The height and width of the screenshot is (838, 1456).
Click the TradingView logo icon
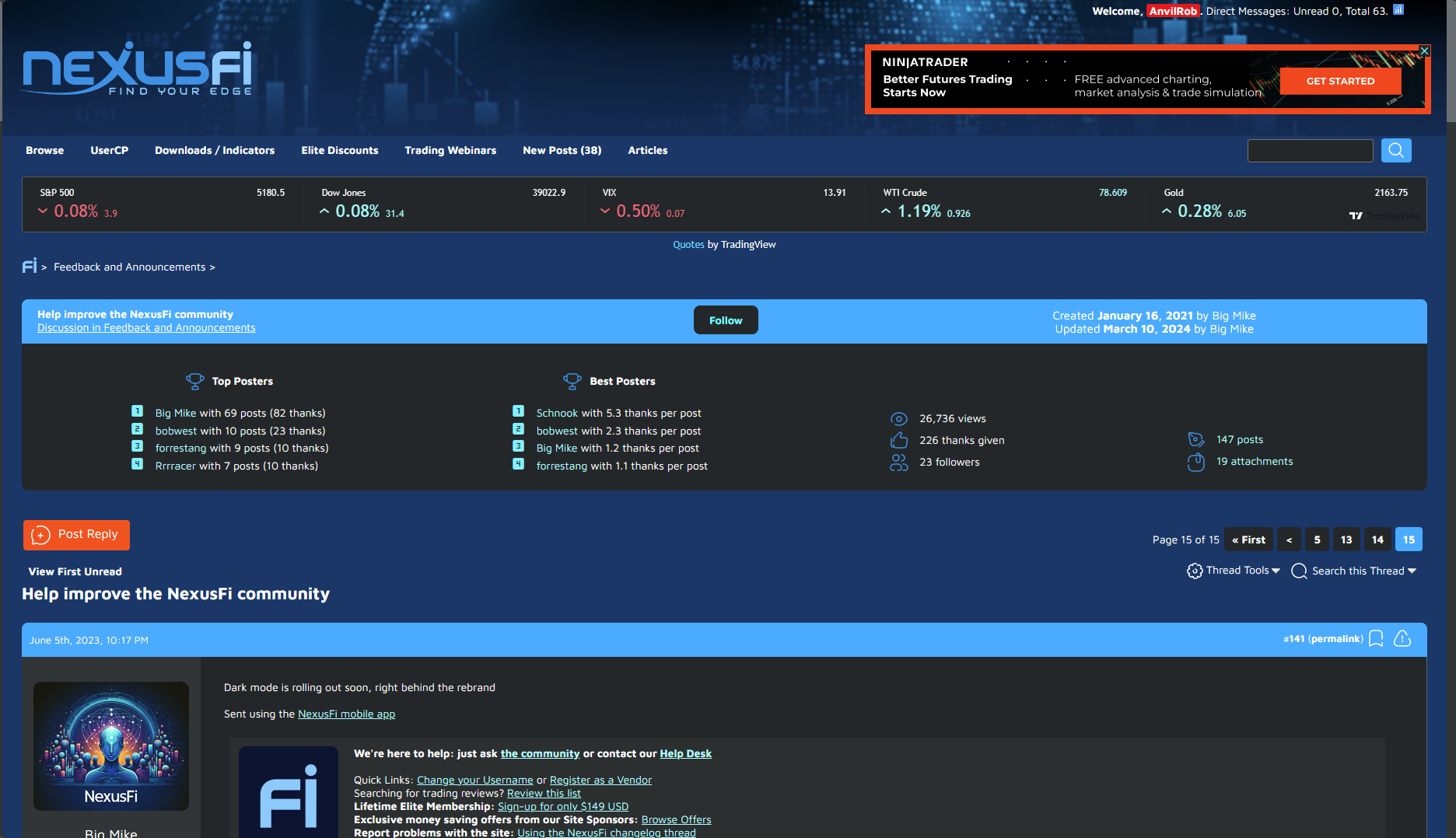(1356, 215)
